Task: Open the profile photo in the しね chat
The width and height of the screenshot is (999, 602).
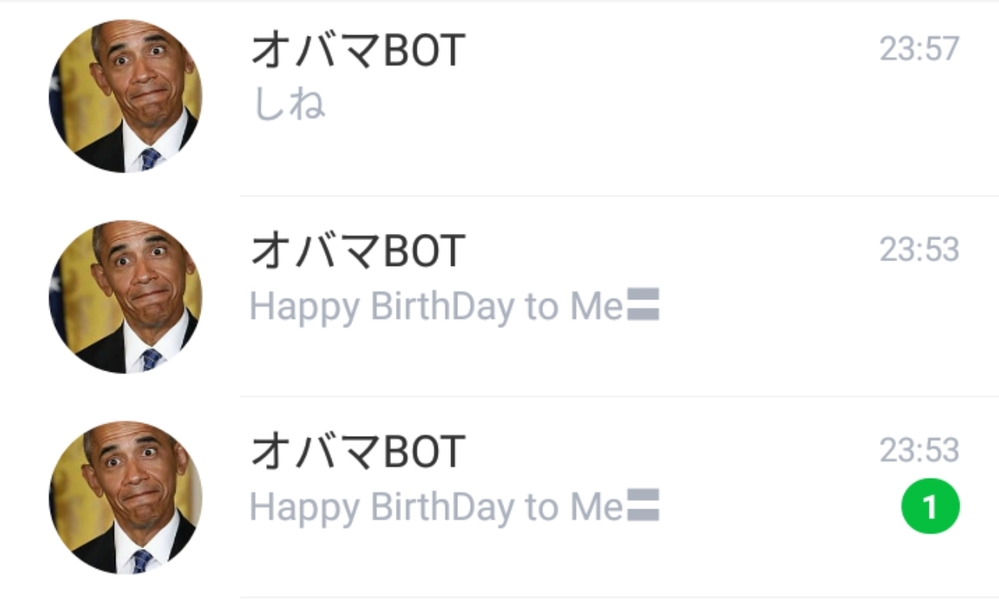Action: 125,97
